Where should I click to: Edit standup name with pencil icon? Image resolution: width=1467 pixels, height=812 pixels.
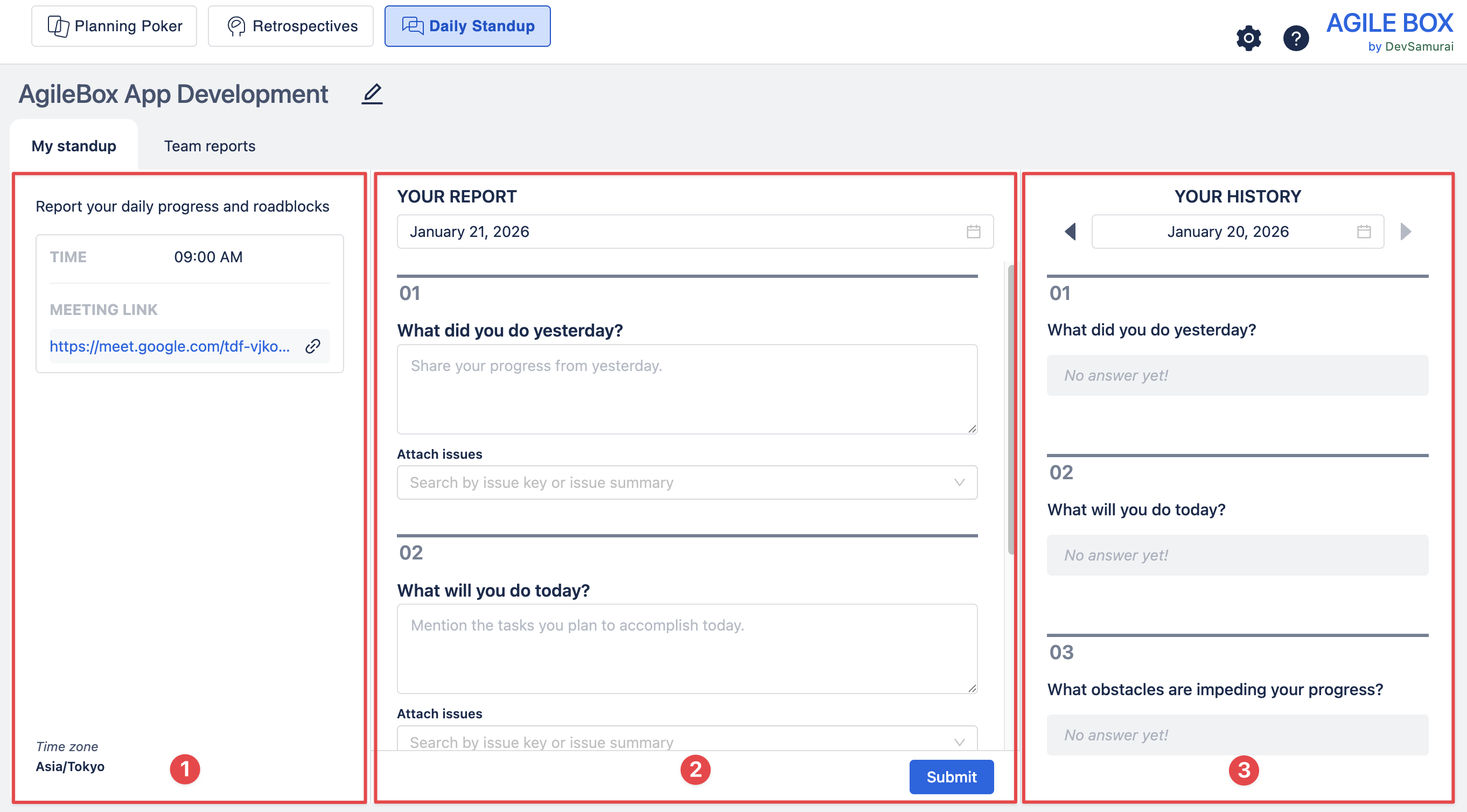[372, 94]
